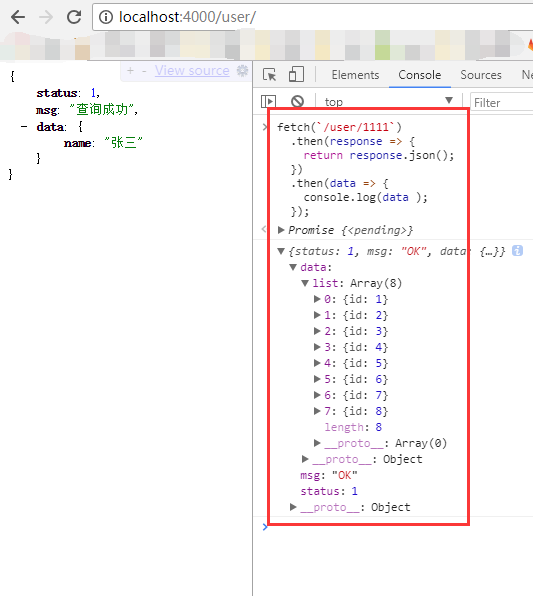Activate the inspect element picker icon
This screenshot has width=533, height=596.
point(270,75)
